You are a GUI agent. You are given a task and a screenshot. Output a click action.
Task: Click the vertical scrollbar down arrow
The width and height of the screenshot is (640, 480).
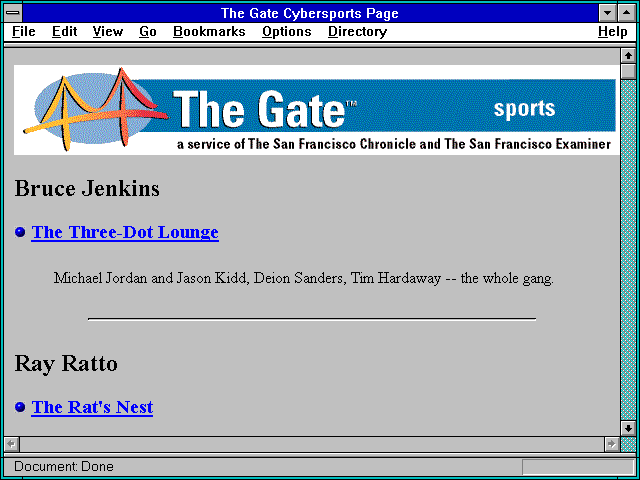[628, 428]
